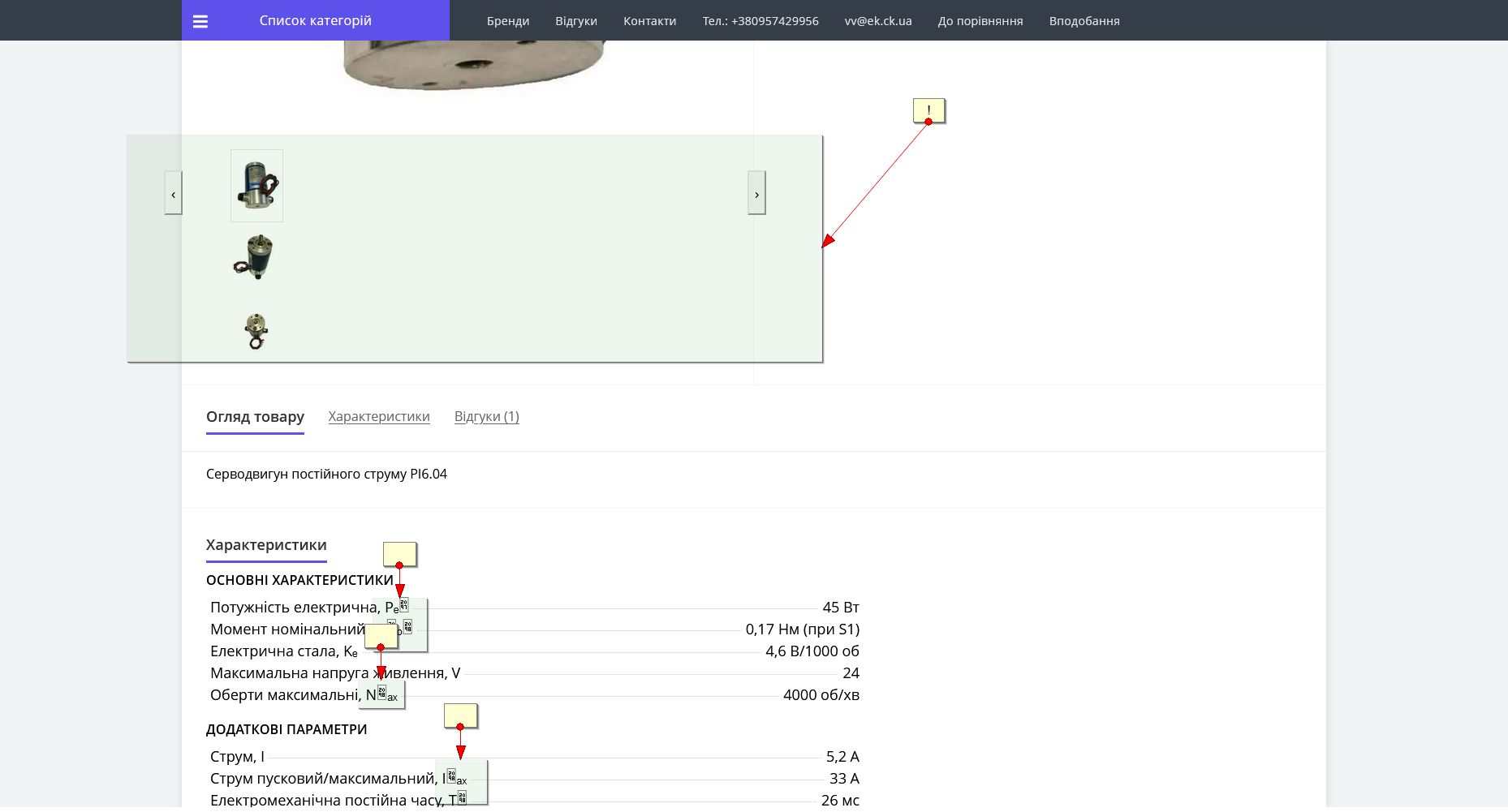Open the 'Контакти' page link
Viewport: 1508px width, 812px height.
[650, 21]
